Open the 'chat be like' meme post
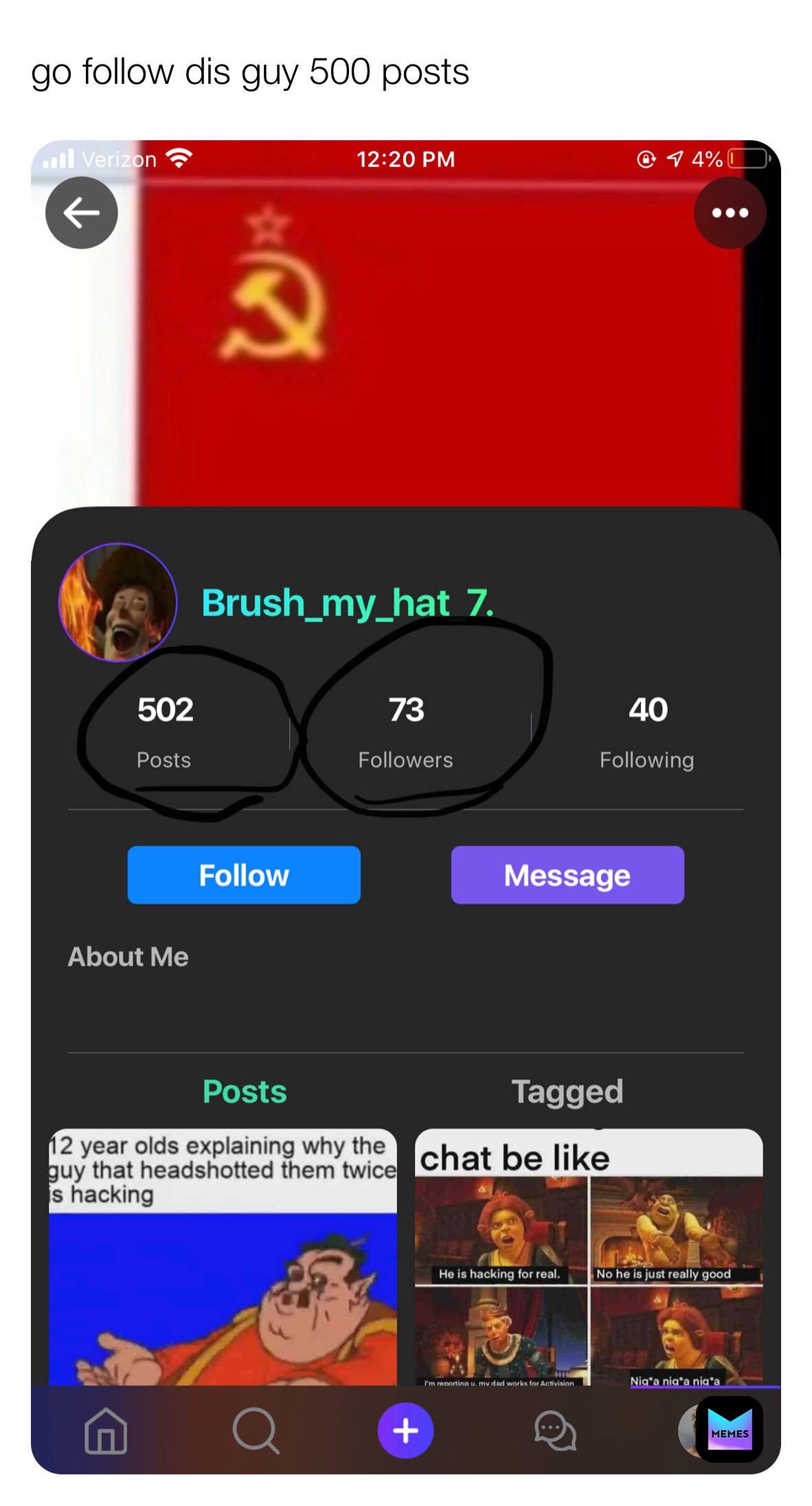 click(589, 1256)
